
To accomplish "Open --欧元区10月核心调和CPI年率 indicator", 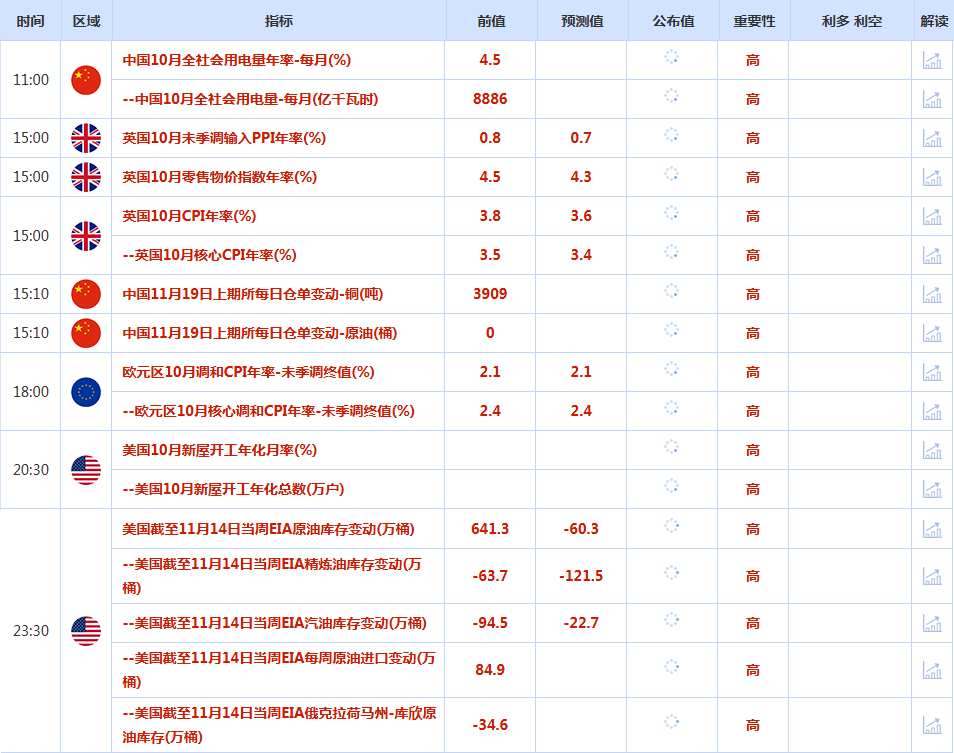I will 268,411.
